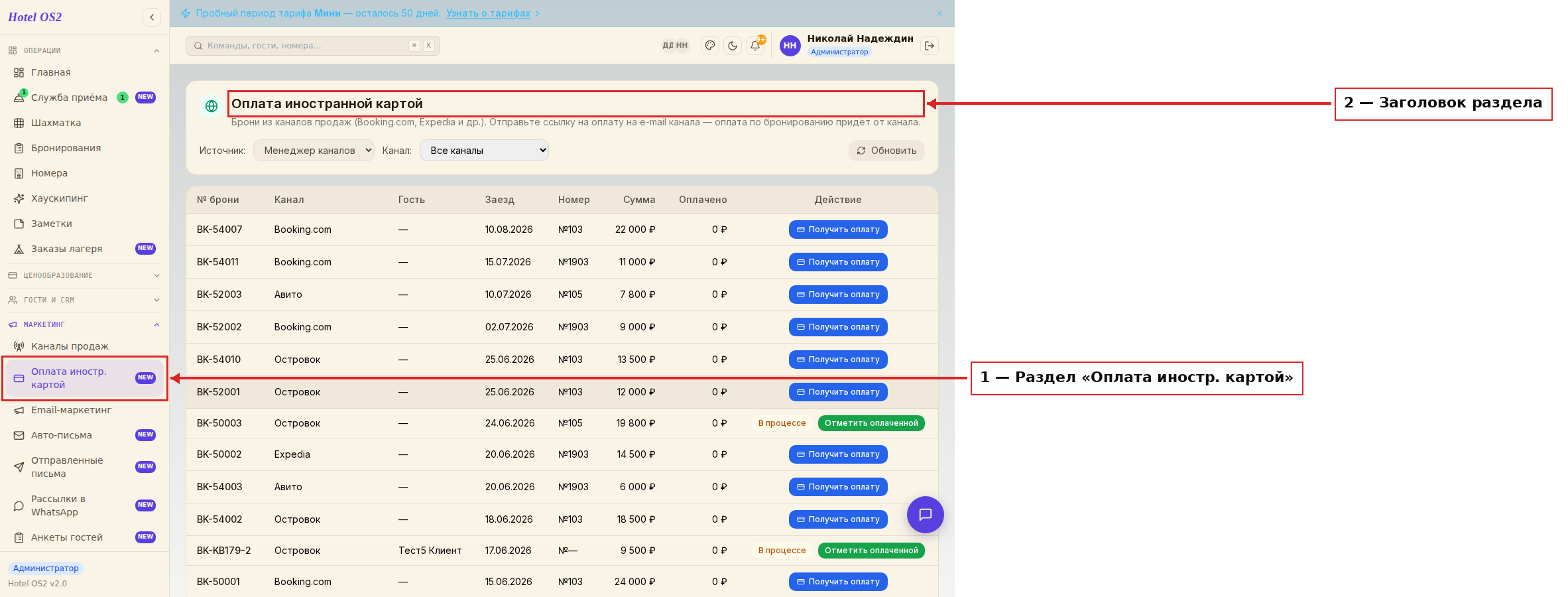Close the trial period banner
Viewport: 1568px width, 597px height.
[x=939, y=13]
